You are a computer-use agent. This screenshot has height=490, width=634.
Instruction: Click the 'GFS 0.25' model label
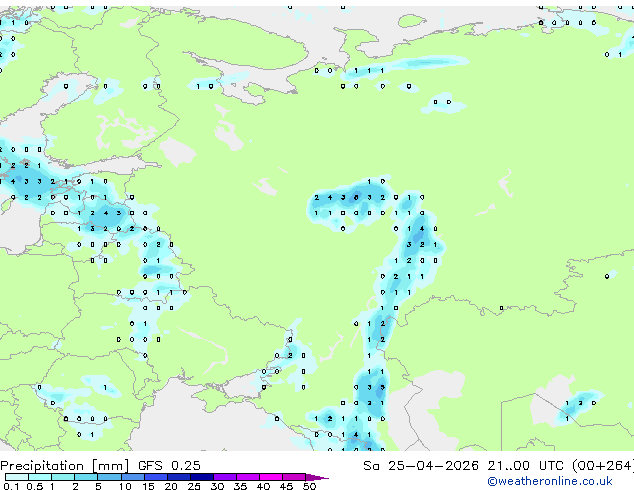(169, 466)
